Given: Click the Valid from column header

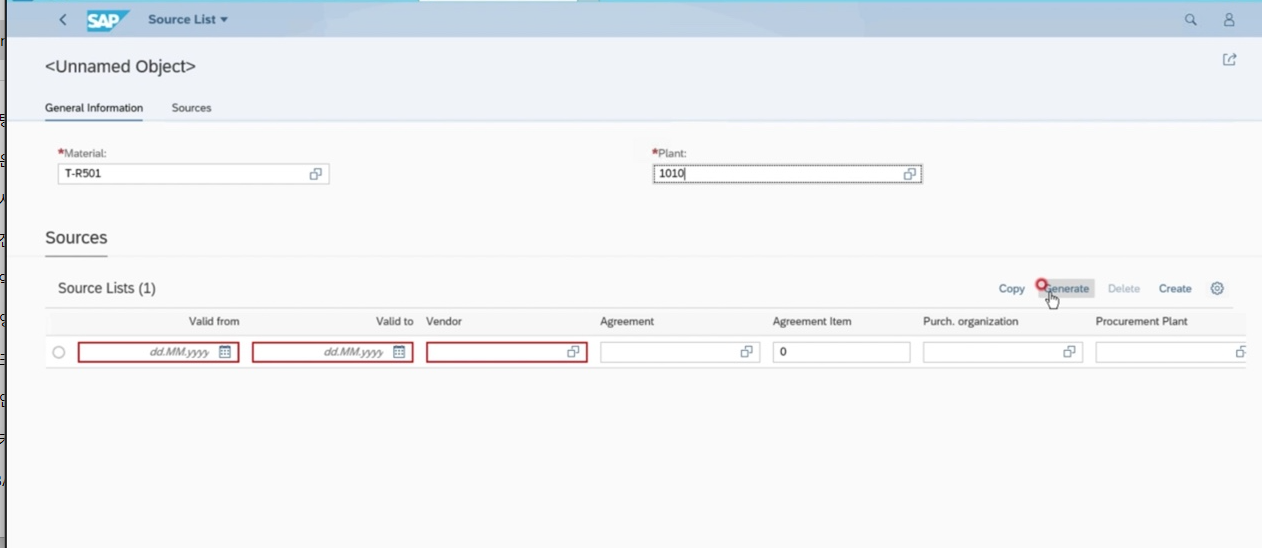Looking at the screenshot, I should click(214, 321).
